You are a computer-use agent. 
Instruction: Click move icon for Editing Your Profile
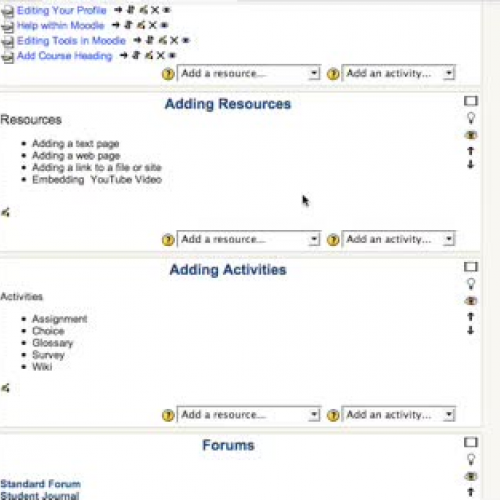click(x=131, y=10)
